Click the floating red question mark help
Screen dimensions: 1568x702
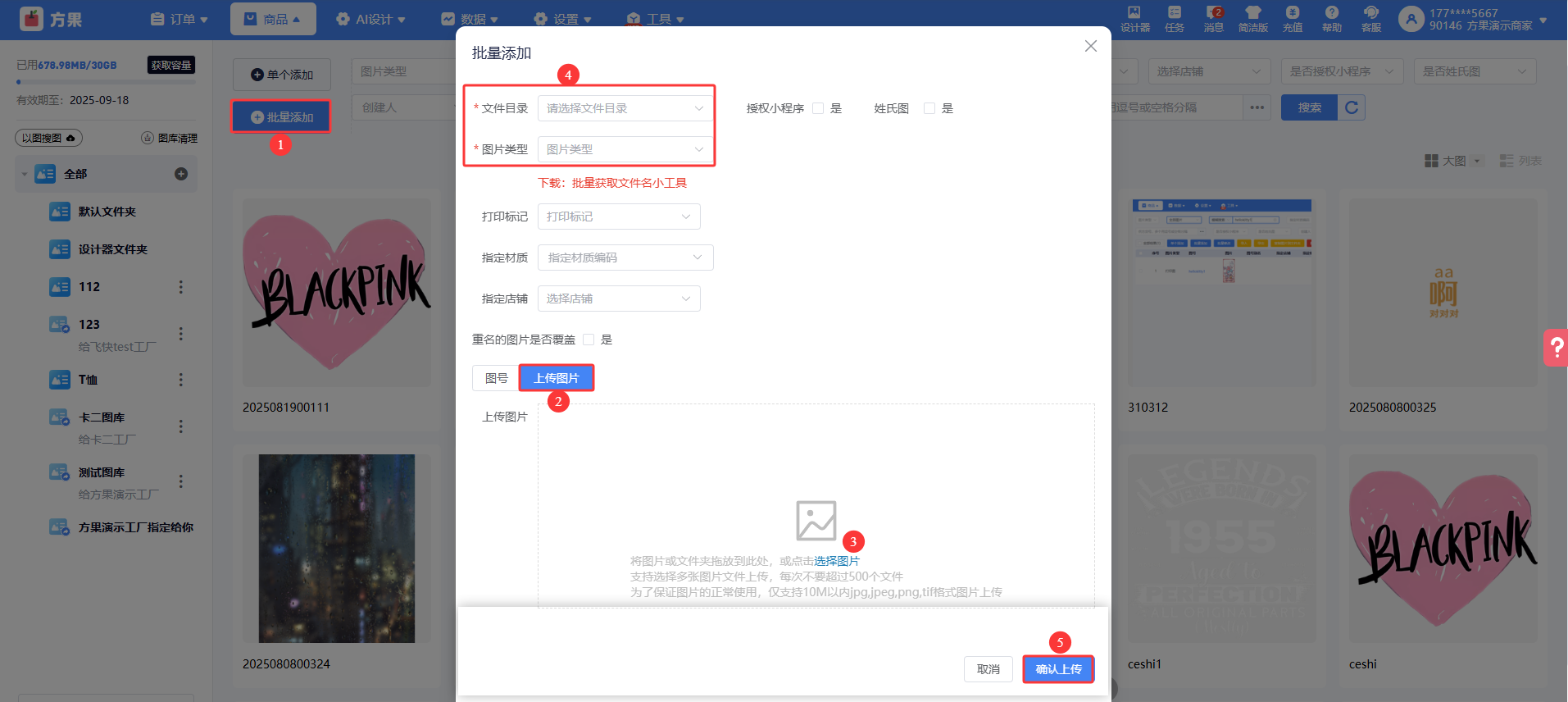point(1556,348)
